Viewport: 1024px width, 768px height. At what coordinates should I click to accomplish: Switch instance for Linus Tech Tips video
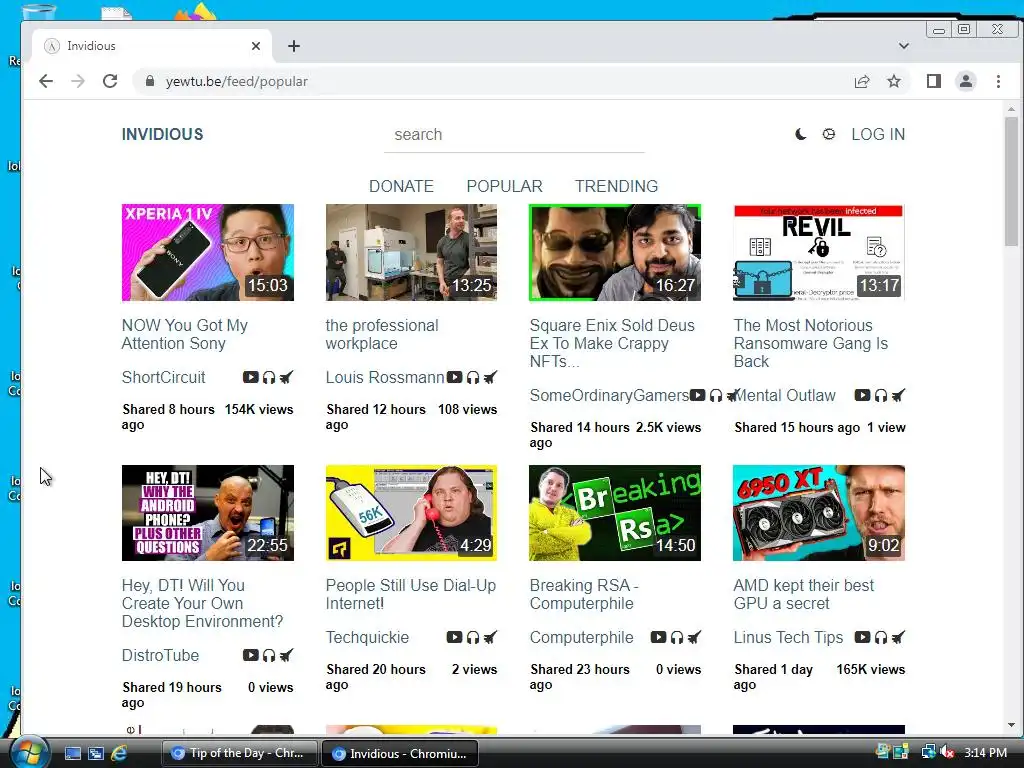[x=899, y=637]
